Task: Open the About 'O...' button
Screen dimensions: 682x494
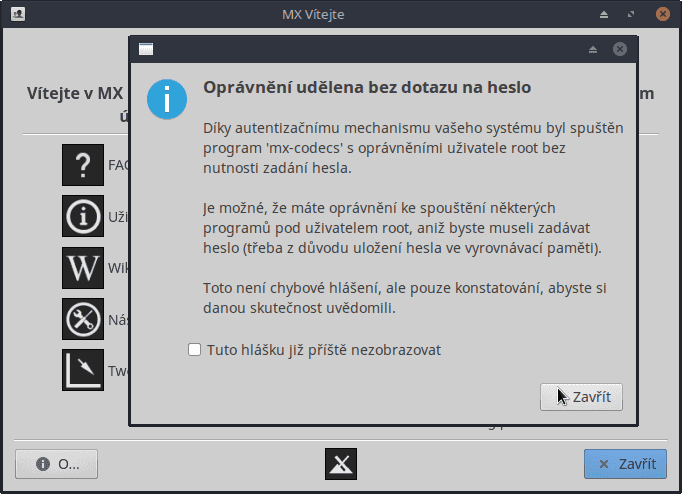Action: pos(57,464)
